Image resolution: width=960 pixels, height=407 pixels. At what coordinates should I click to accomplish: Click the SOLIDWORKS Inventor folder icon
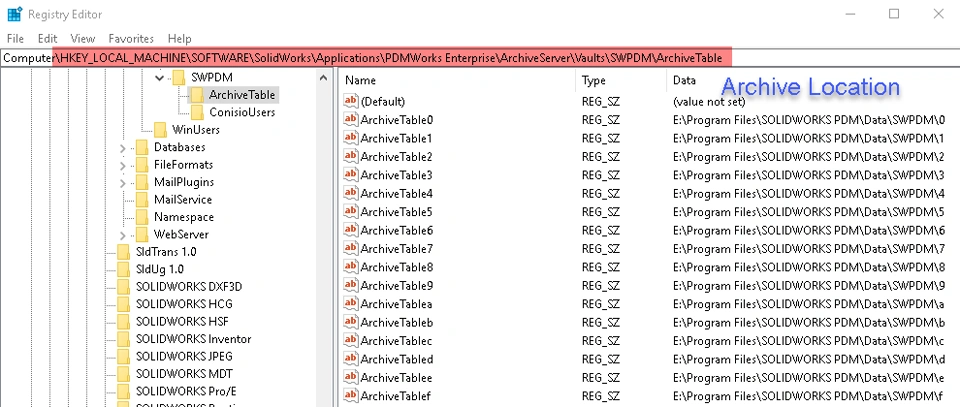(x=123, y=339)
